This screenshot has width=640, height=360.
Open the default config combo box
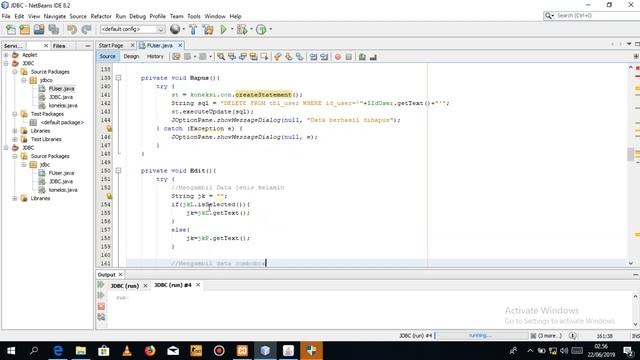tap(132, 29)
